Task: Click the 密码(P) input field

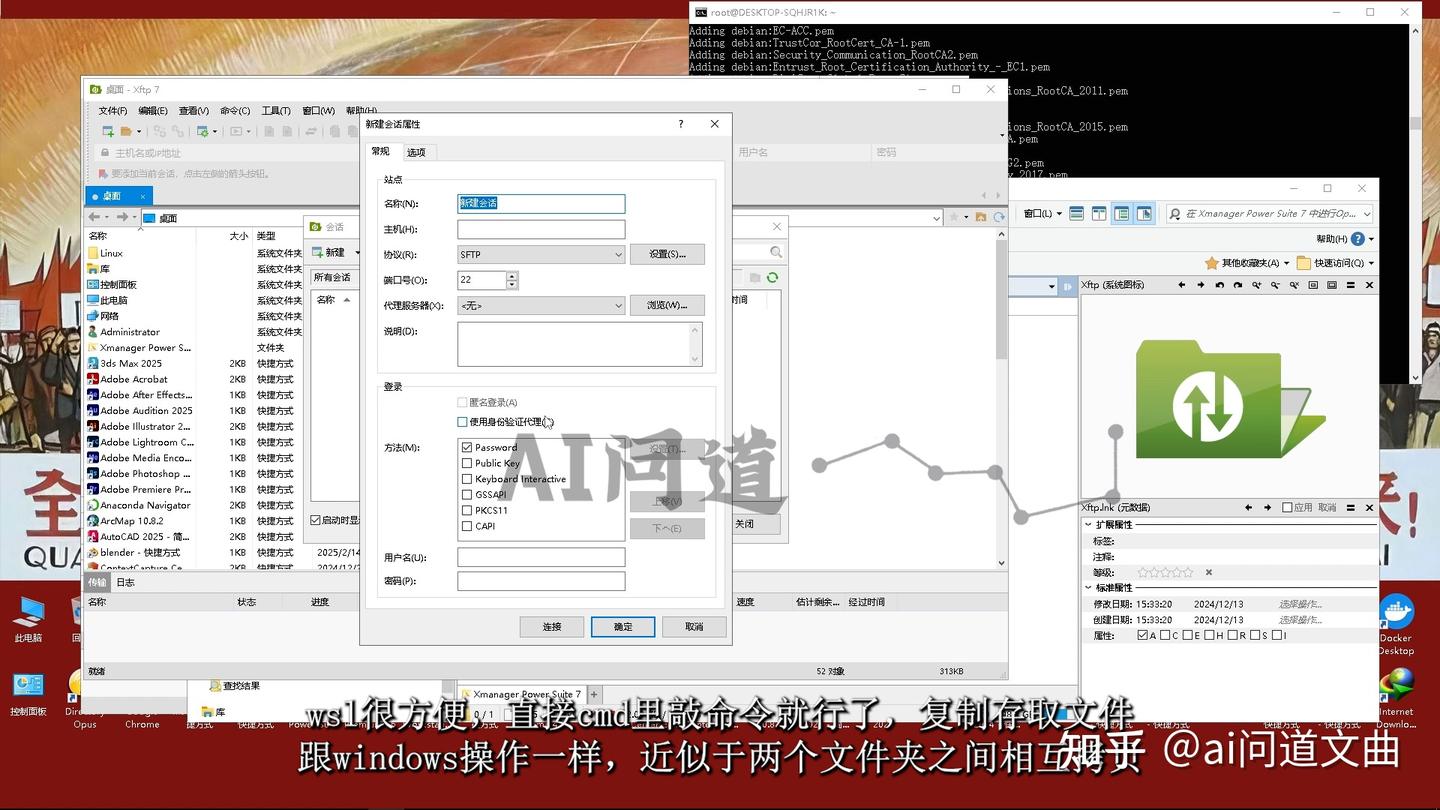Action: tap(541, 581)
